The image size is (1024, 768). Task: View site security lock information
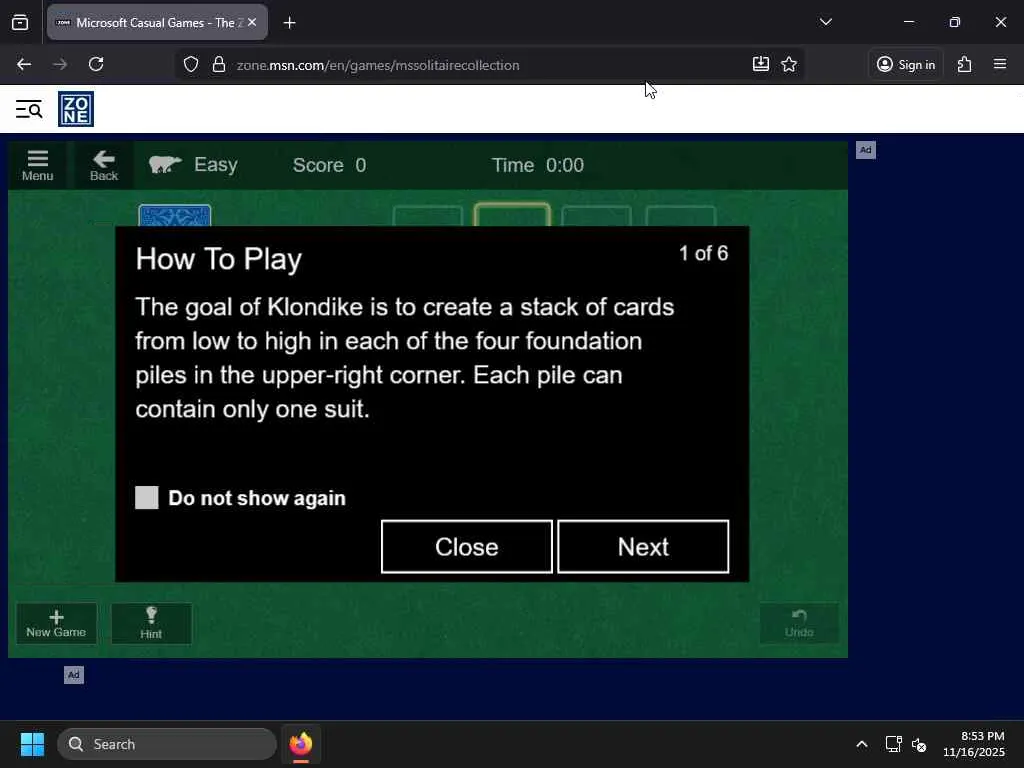(x=219, y=65)
